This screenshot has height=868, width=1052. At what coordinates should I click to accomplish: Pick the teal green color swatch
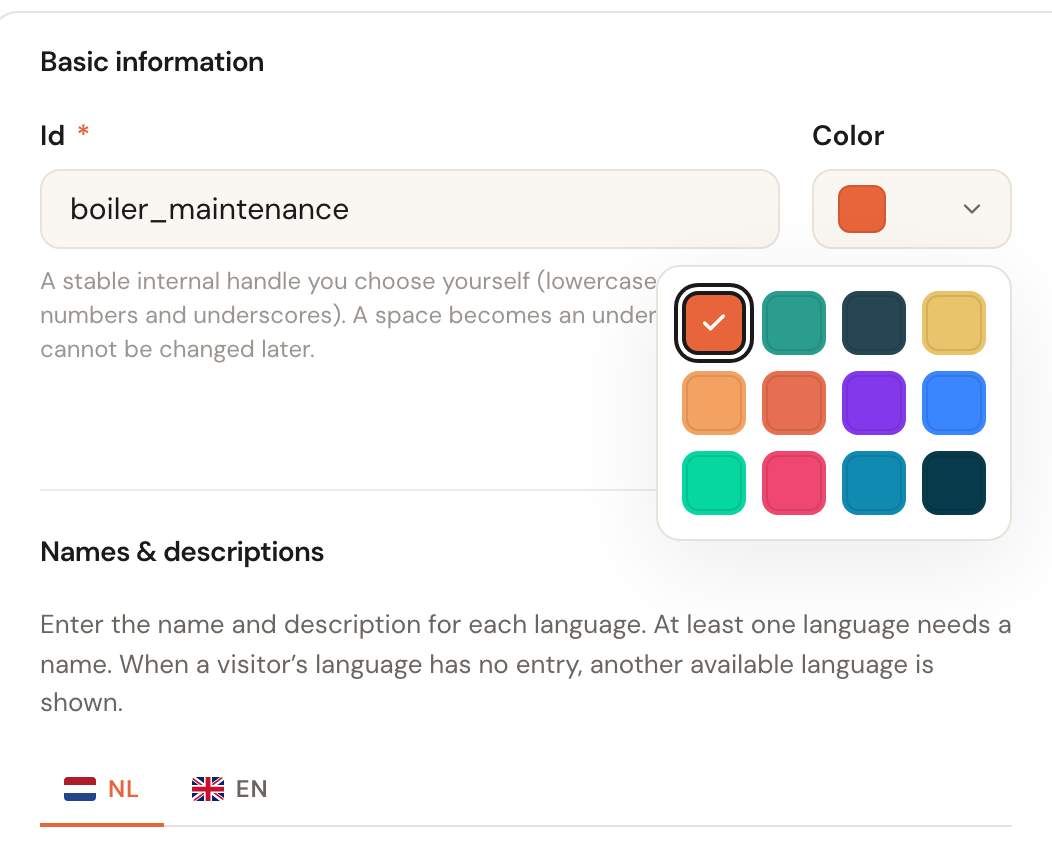point(794,323)
